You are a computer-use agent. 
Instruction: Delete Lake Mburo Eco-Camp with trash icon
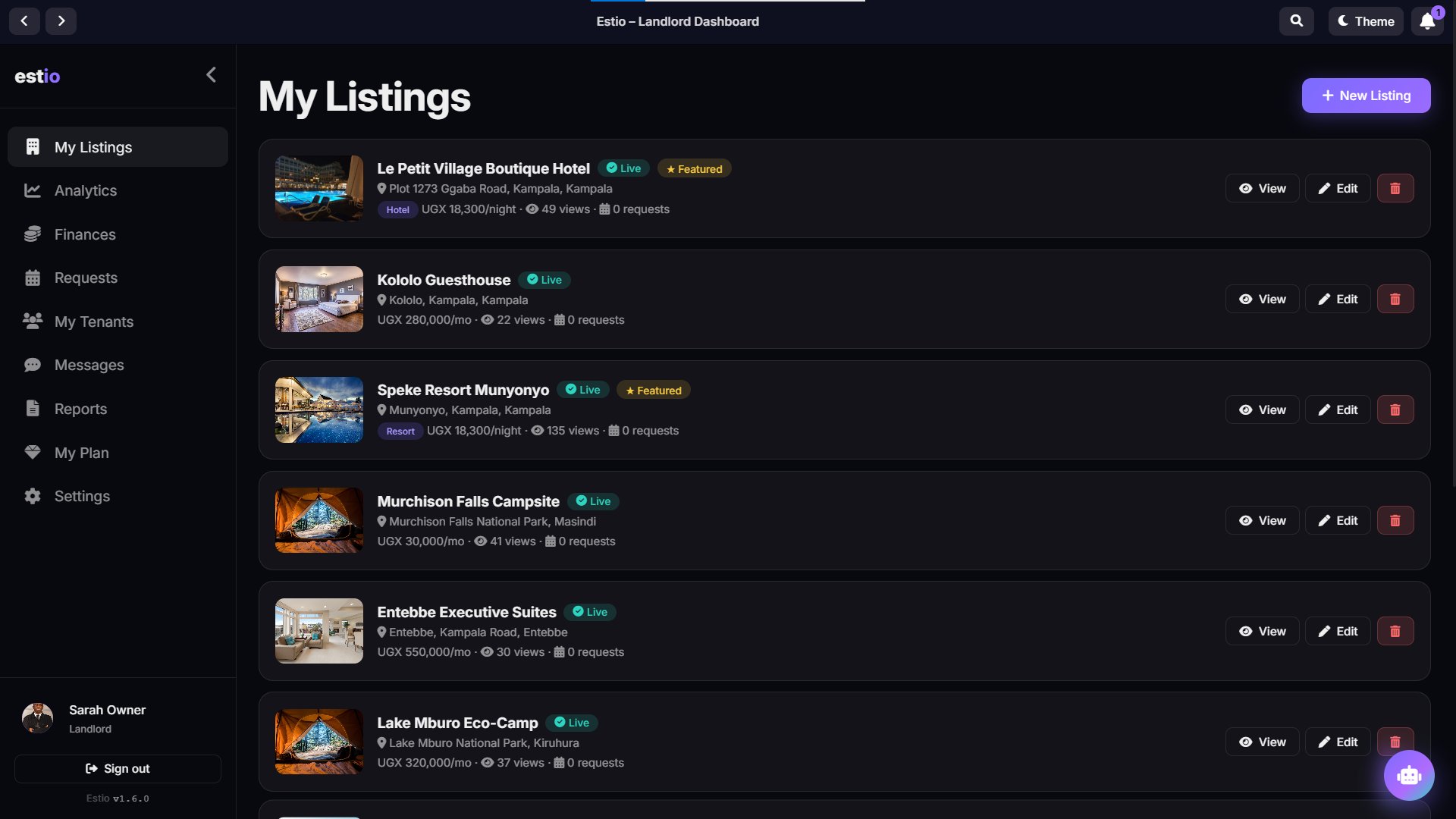tap(1395, 742)
